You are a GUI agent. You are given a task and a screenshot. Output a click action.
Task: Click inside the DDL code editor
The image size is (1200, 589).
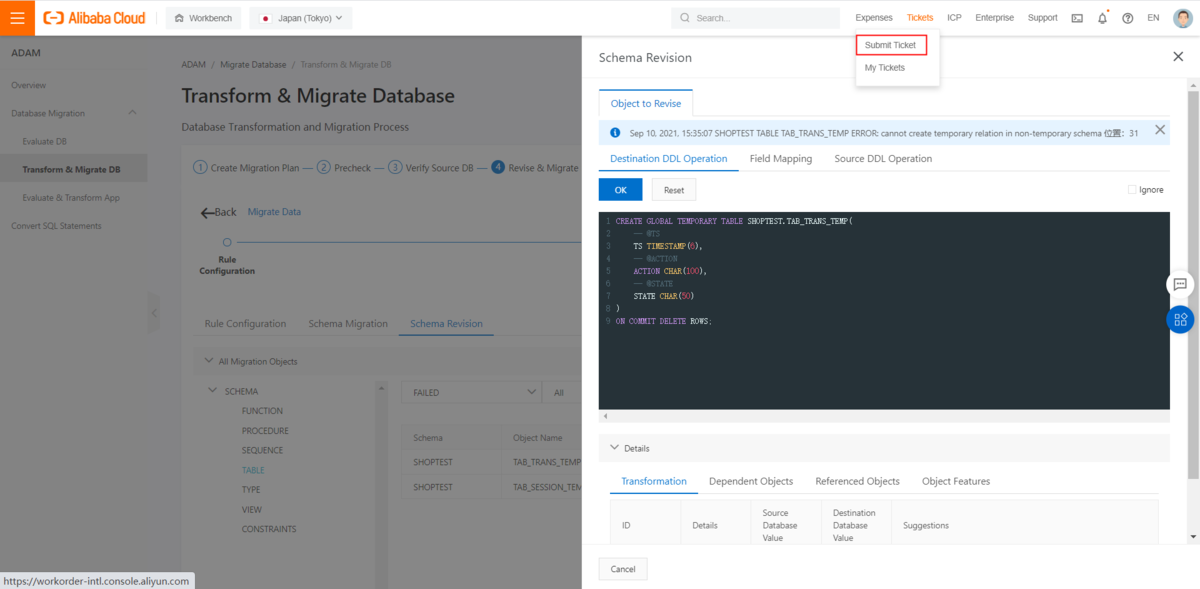884,310
